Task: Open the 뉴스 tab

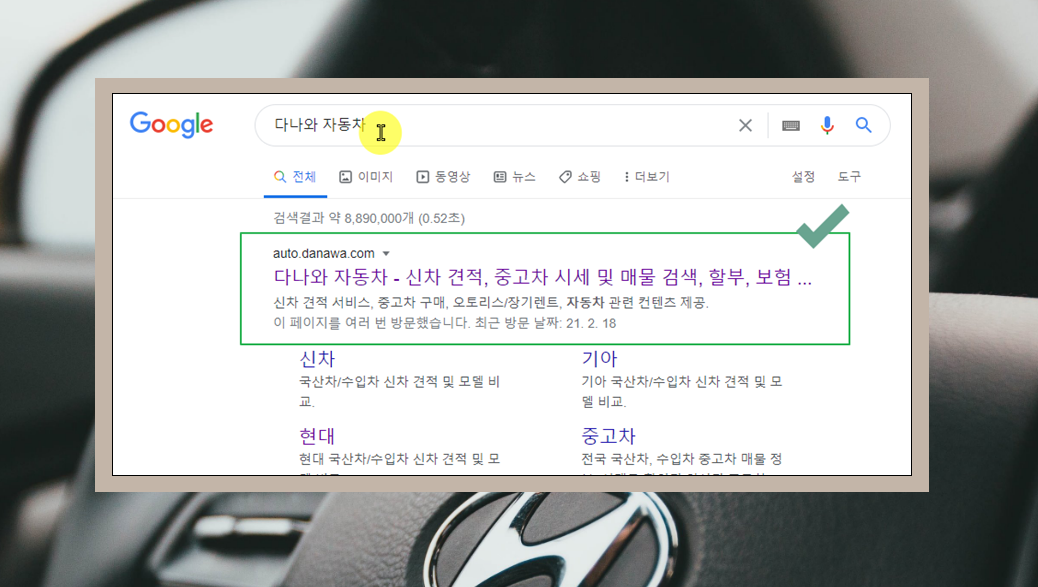Action: (514, 177)
